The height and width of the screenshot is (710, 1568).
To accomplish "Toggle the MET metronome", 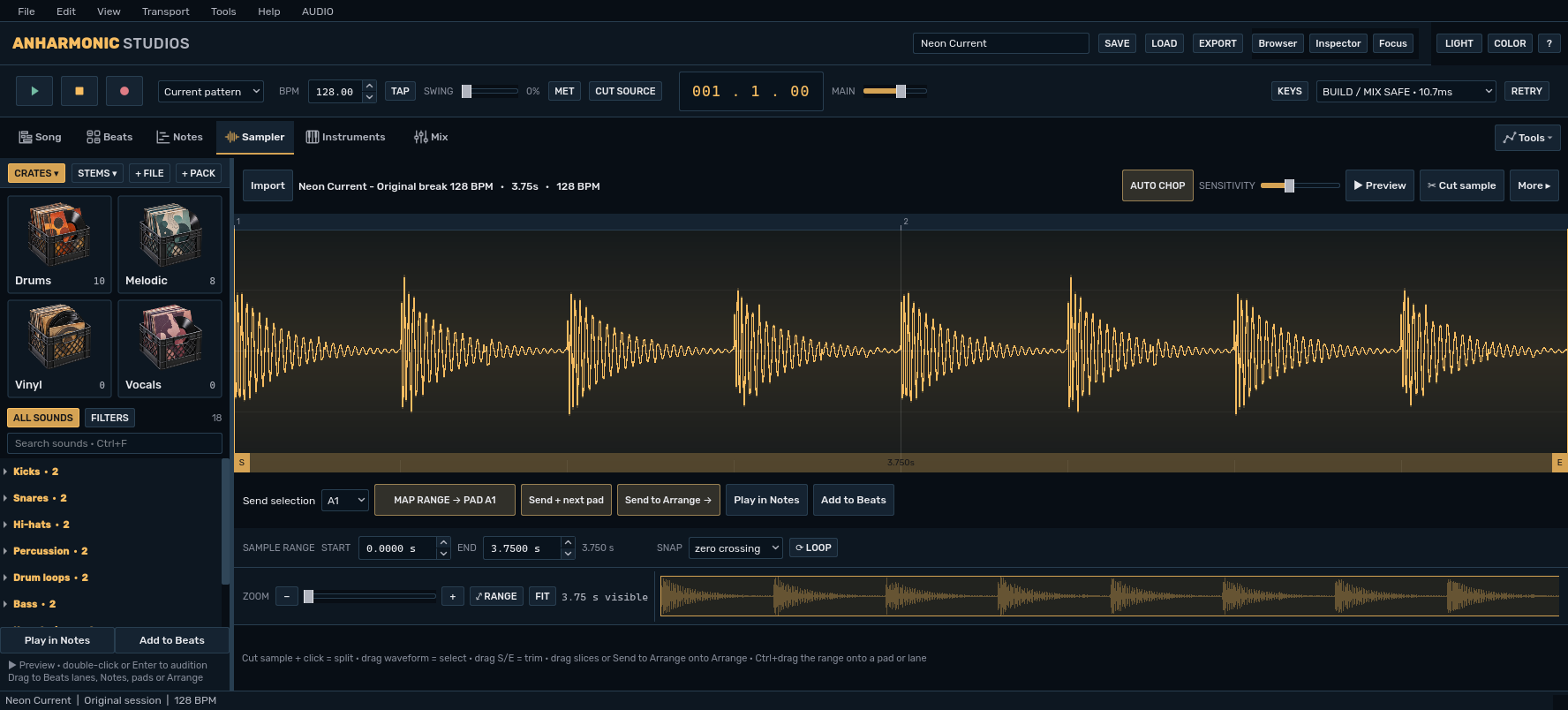I will [x=564, y=91].
